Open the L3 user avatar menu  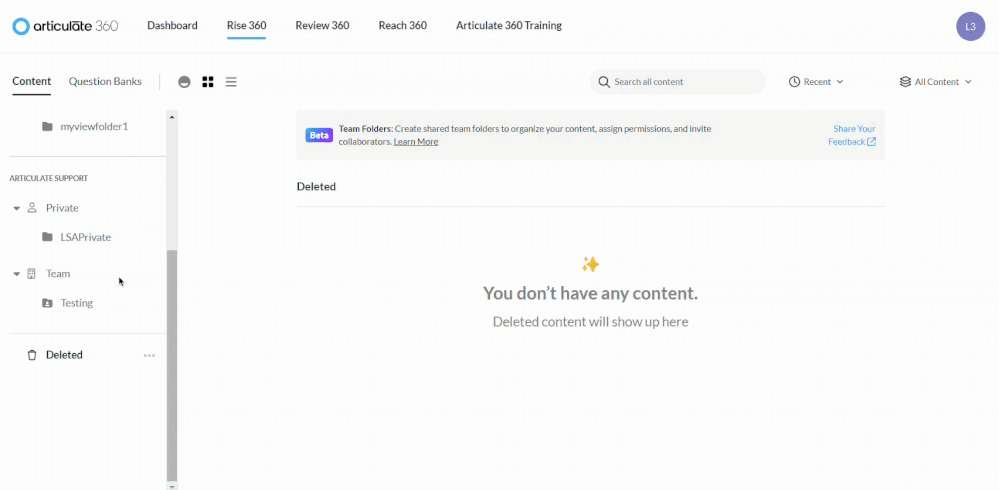[x=970, y=26]
